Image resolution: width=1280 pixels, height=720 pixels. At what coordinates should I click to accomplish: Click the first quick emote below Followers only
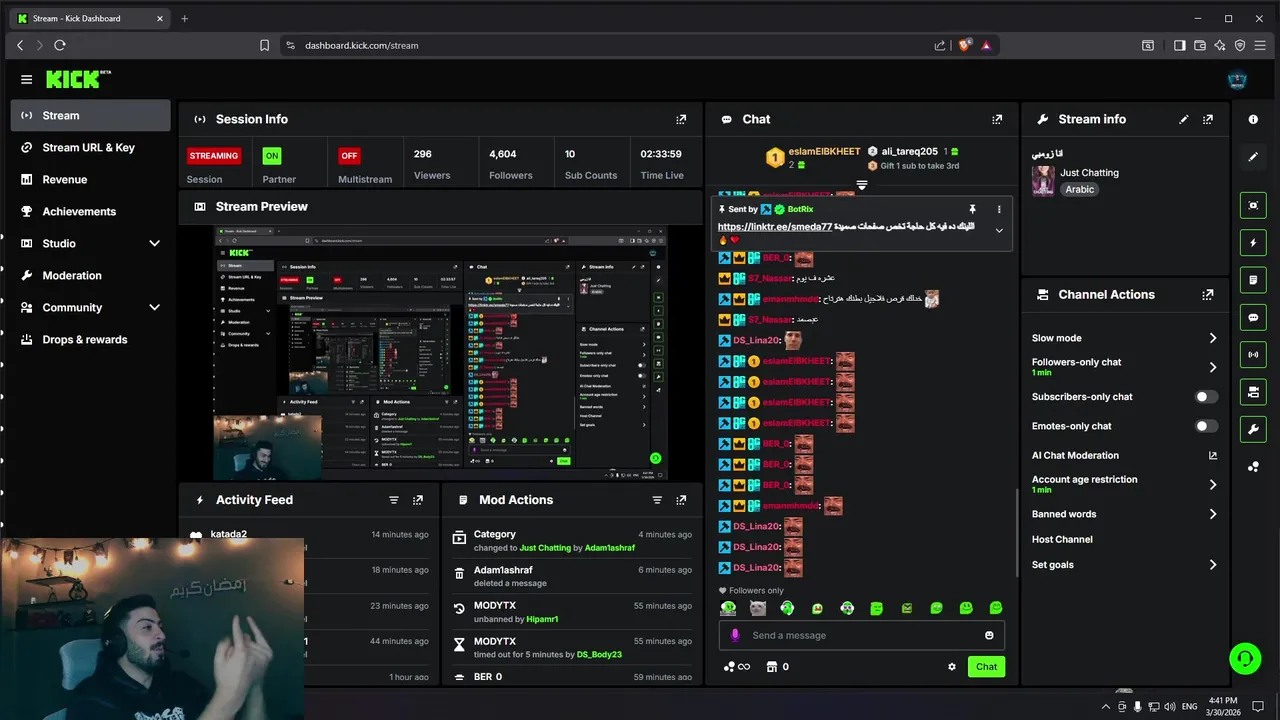[728, 608]
